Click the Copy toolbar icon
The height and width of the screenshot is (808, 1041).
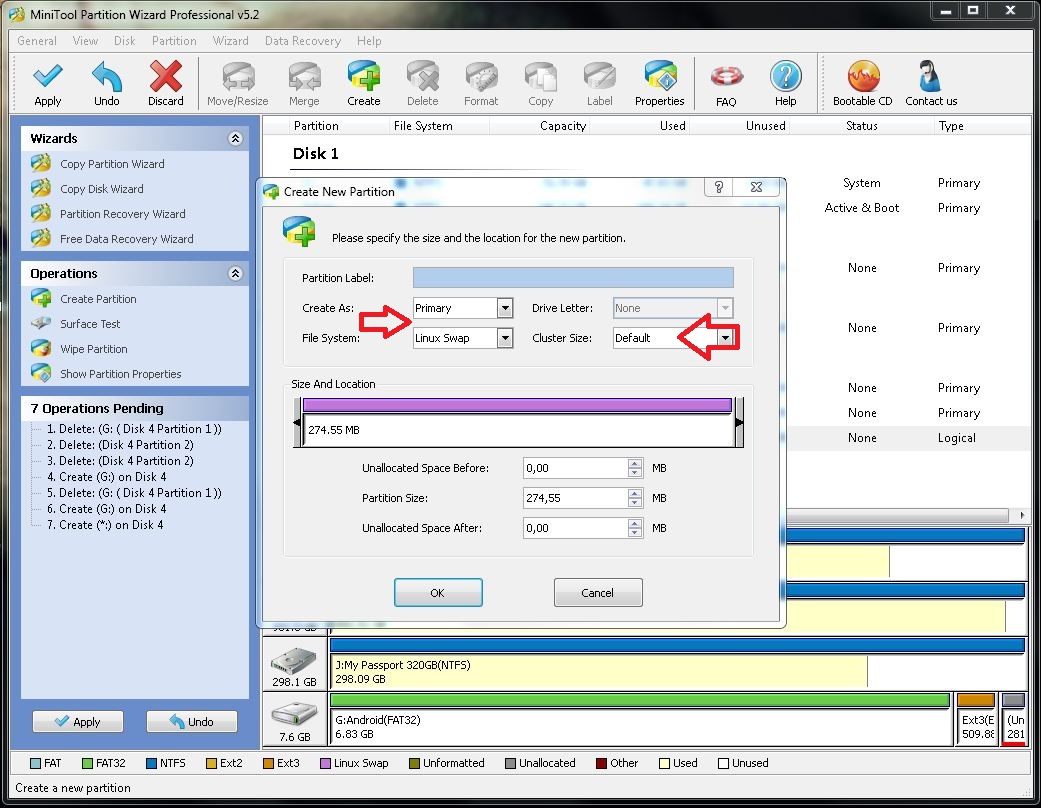pyautogui.click(x=540, y=76)
